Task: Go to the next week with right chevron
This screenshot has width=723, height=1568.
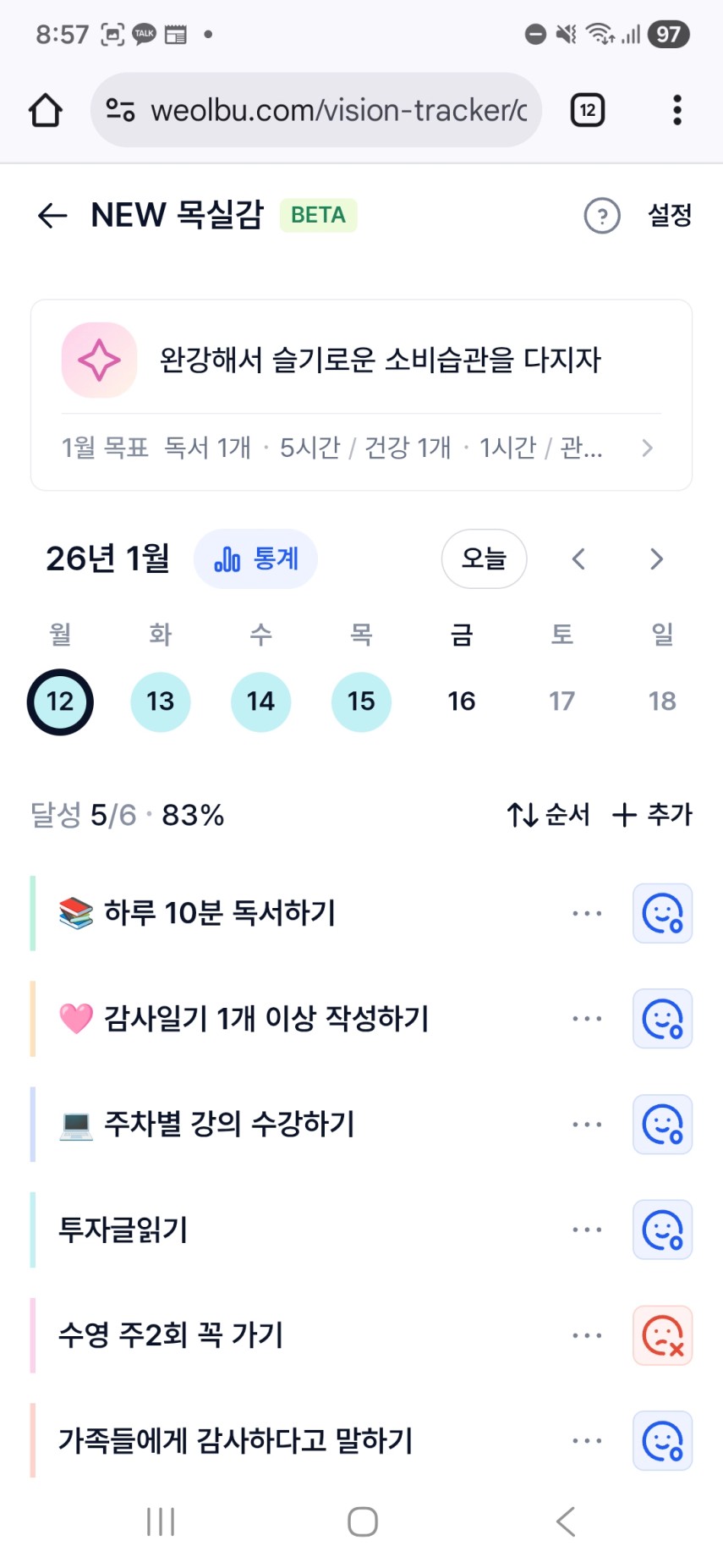Action: coord(656,559)
